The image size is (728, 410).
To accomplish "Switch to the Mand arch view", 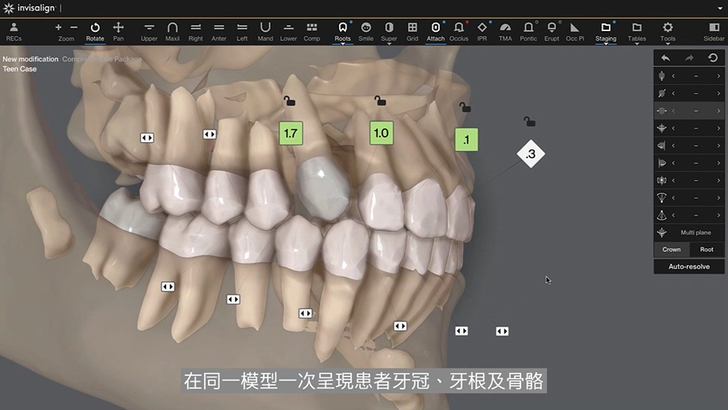I will click(265, 32).
